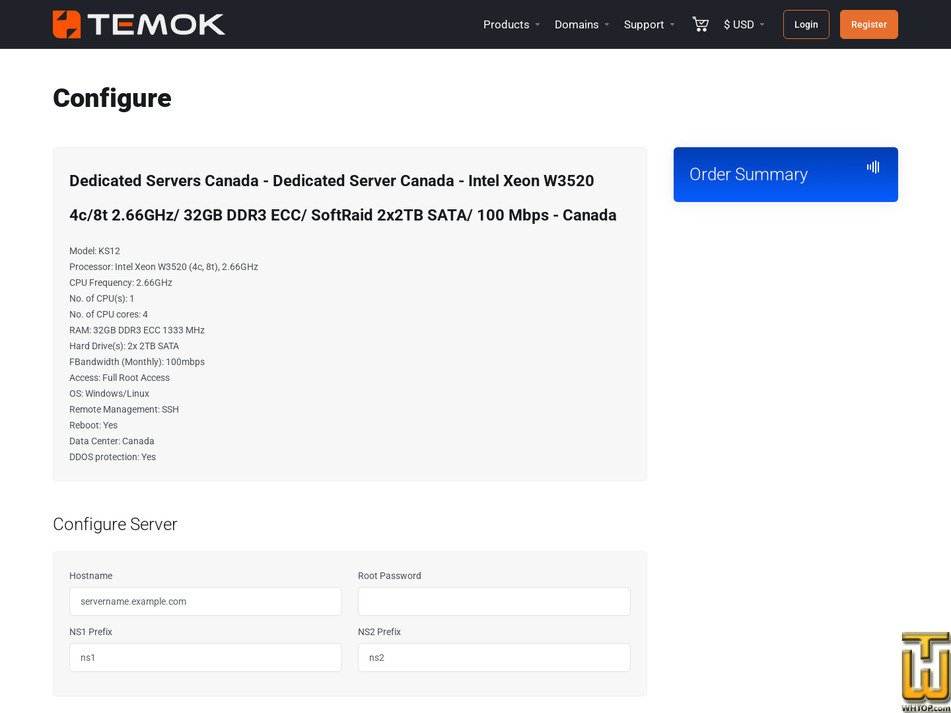The image size is (951, 713).
Task: Click the Login button
Action: pyautogui.click(x=806, y=24)
